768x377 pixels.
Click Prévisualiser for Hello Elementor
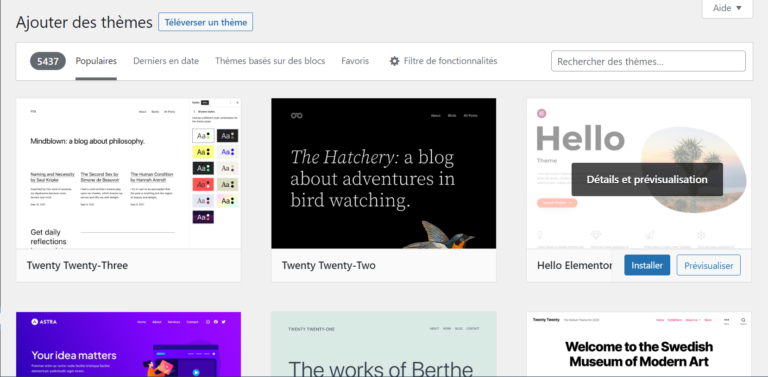click(x=709, y=265)
